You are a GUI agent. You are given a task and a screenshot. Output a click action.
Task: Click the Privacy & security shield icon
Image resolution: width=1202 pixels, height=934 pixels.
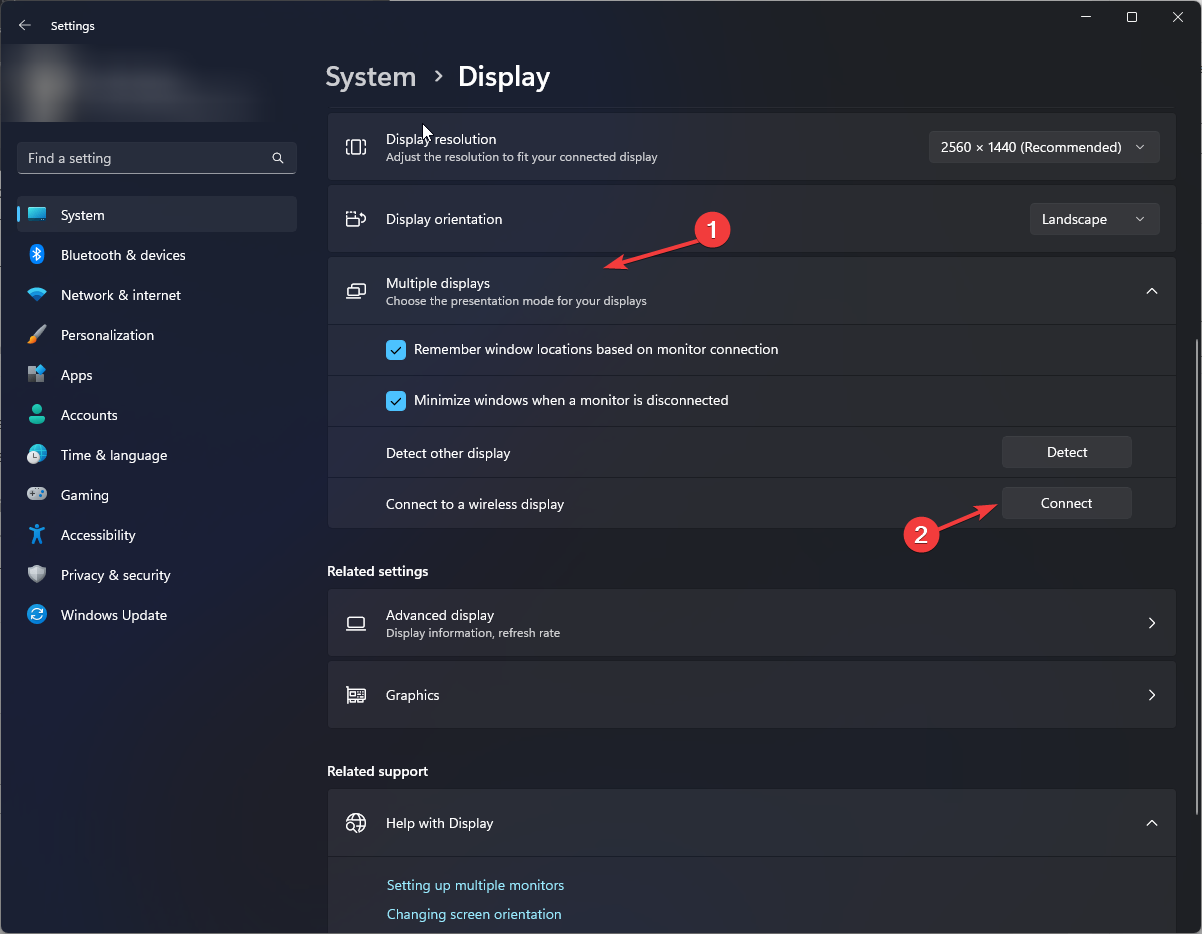37,575
